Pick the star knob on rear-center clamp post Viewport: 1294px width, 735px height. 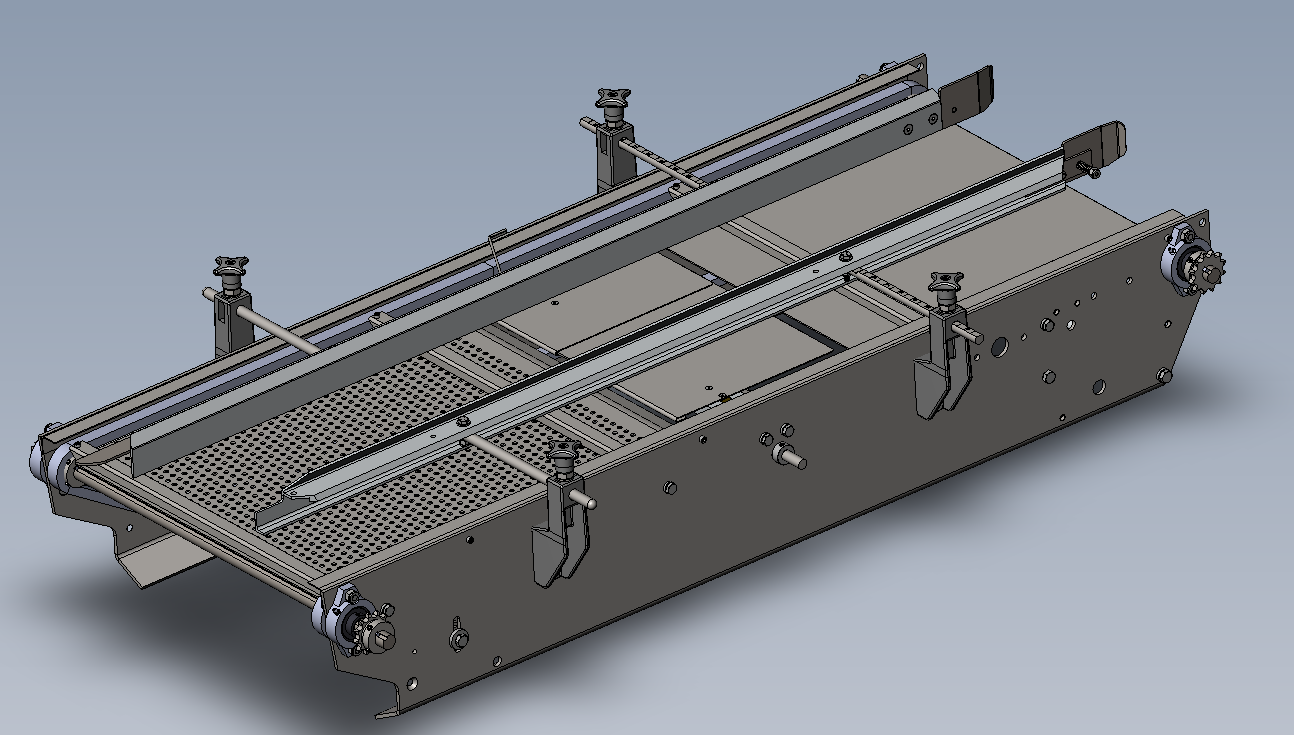613,99
